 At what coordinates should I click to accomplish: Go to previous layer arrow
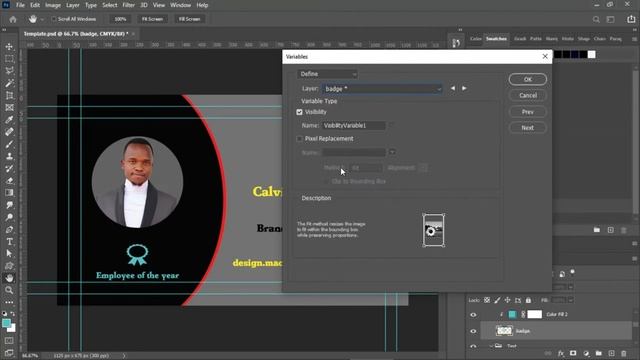pyautogui.click(x=453, y=88)
